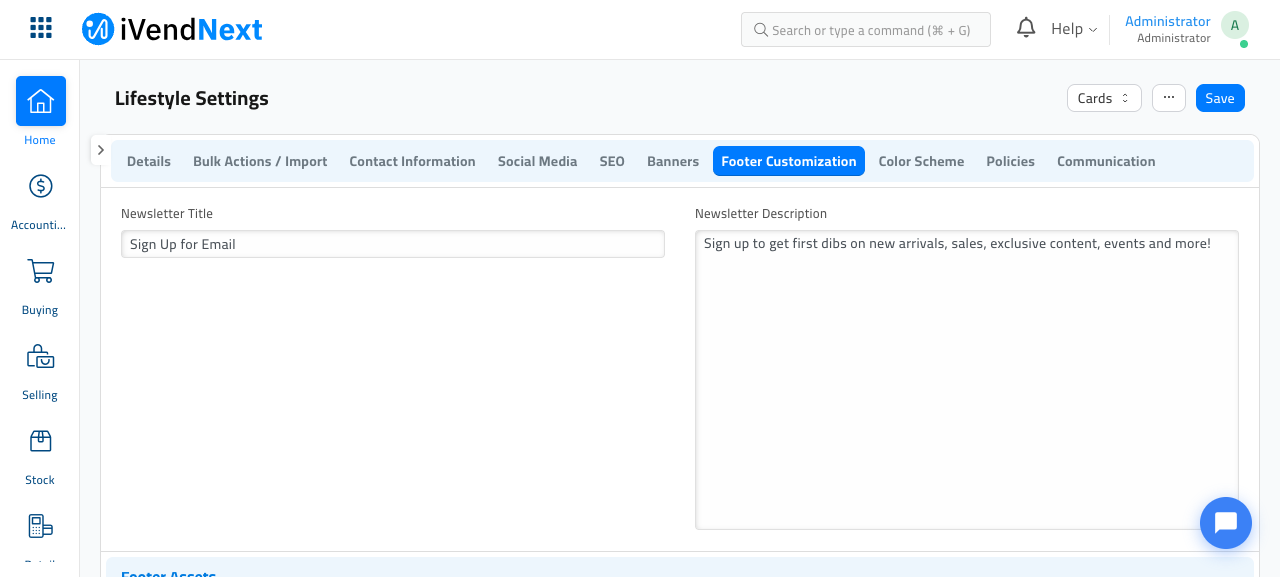Open the Selling sidebar icon
The width and height of the screenshot is (1280, 577).
coord(41,356)
